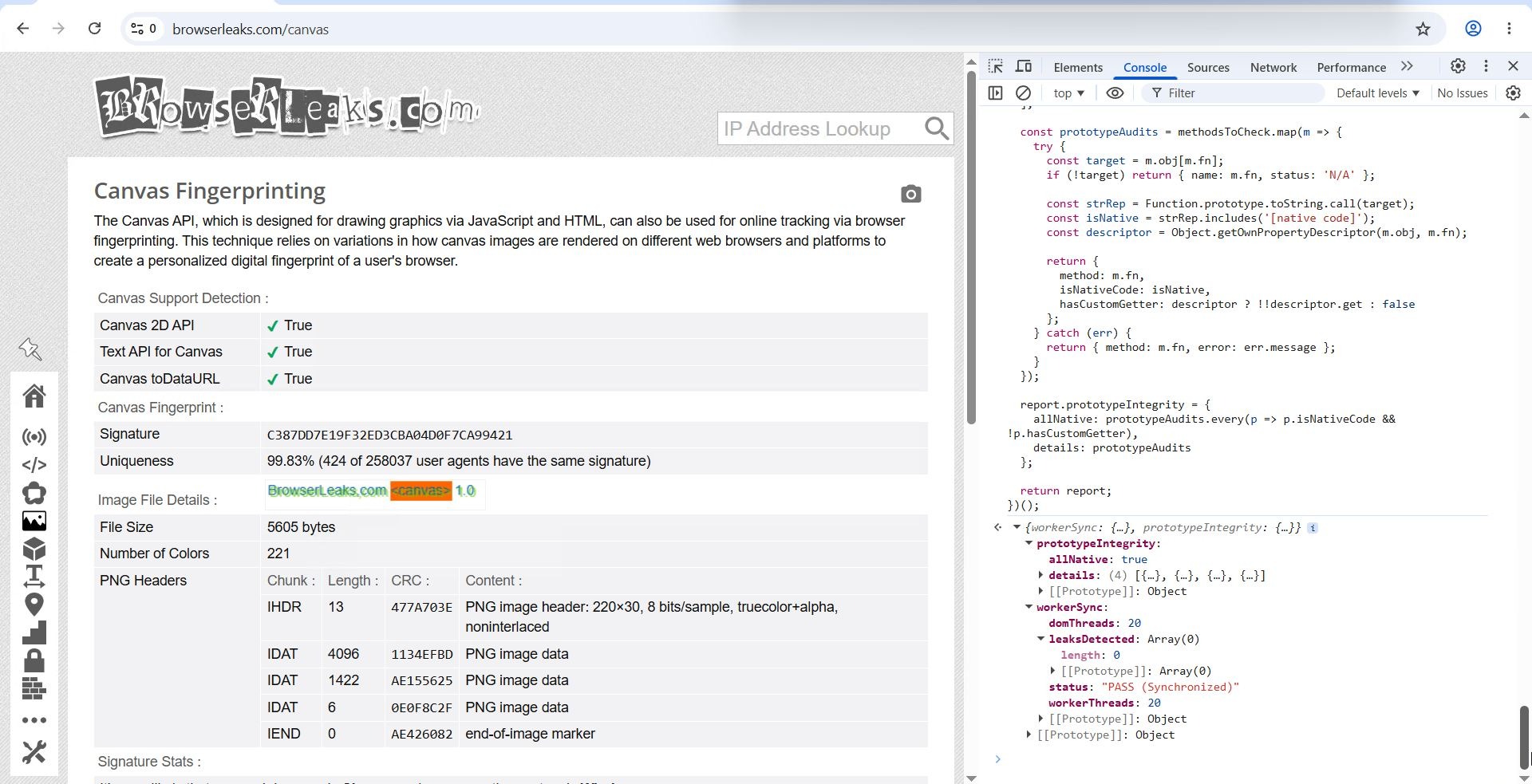Switch to the Sources tab

(x=1208, y=68)
